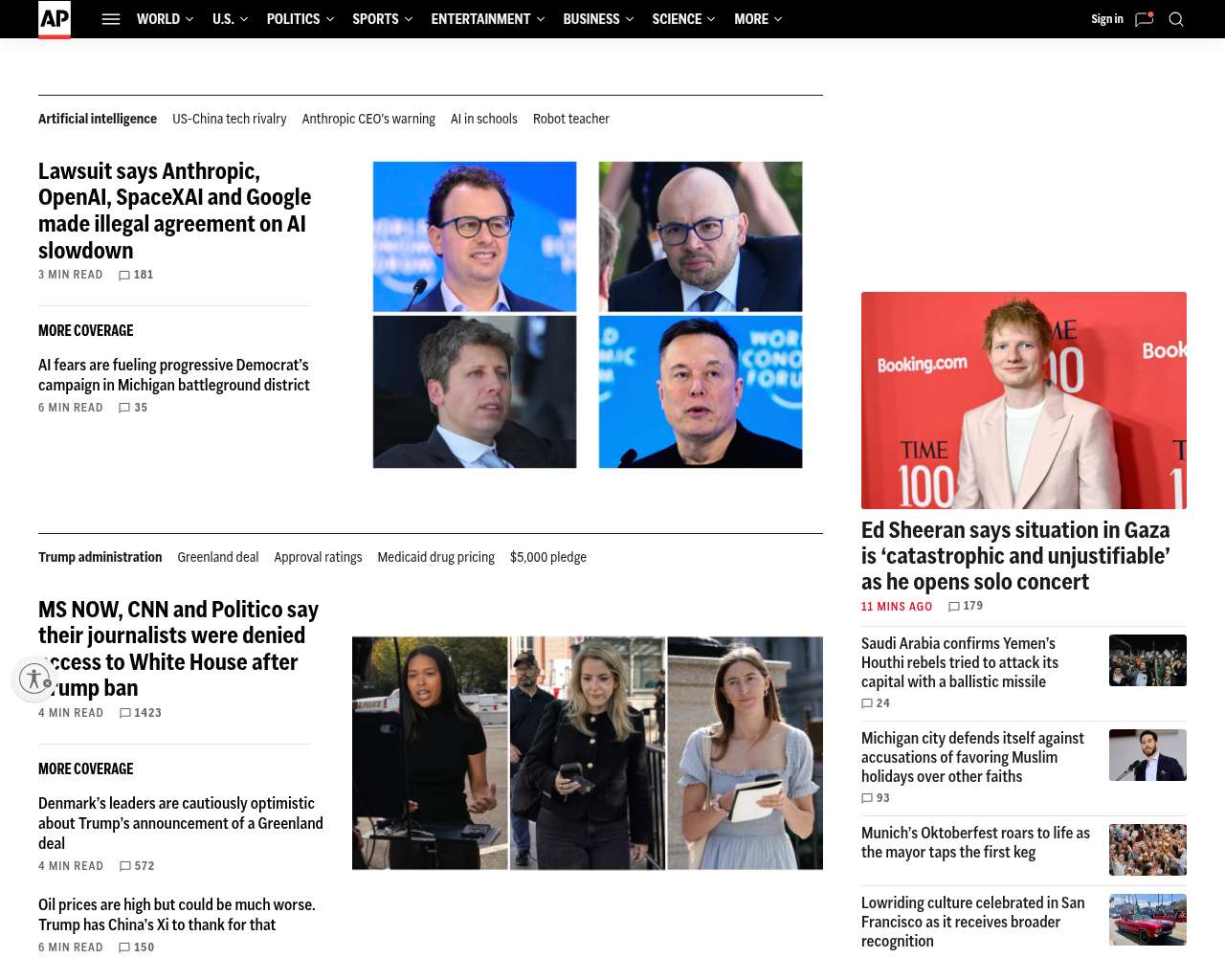Open comments icon for Ed Sheeran story
Viewport: 1225px width, 980px height.
tap(954, 607)
